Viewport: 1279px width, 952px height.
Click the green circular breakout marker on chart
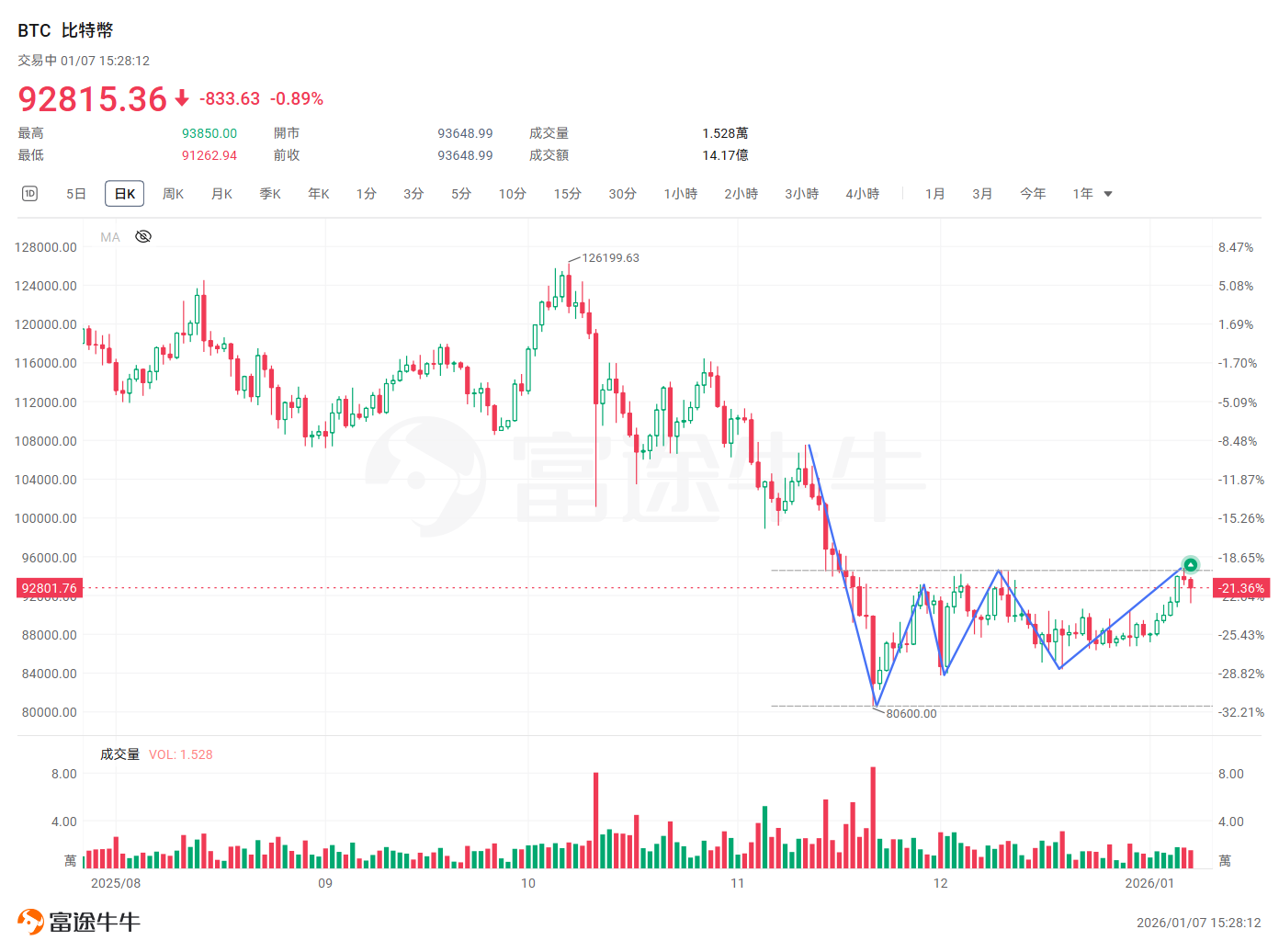click(x=1189, y=565)
